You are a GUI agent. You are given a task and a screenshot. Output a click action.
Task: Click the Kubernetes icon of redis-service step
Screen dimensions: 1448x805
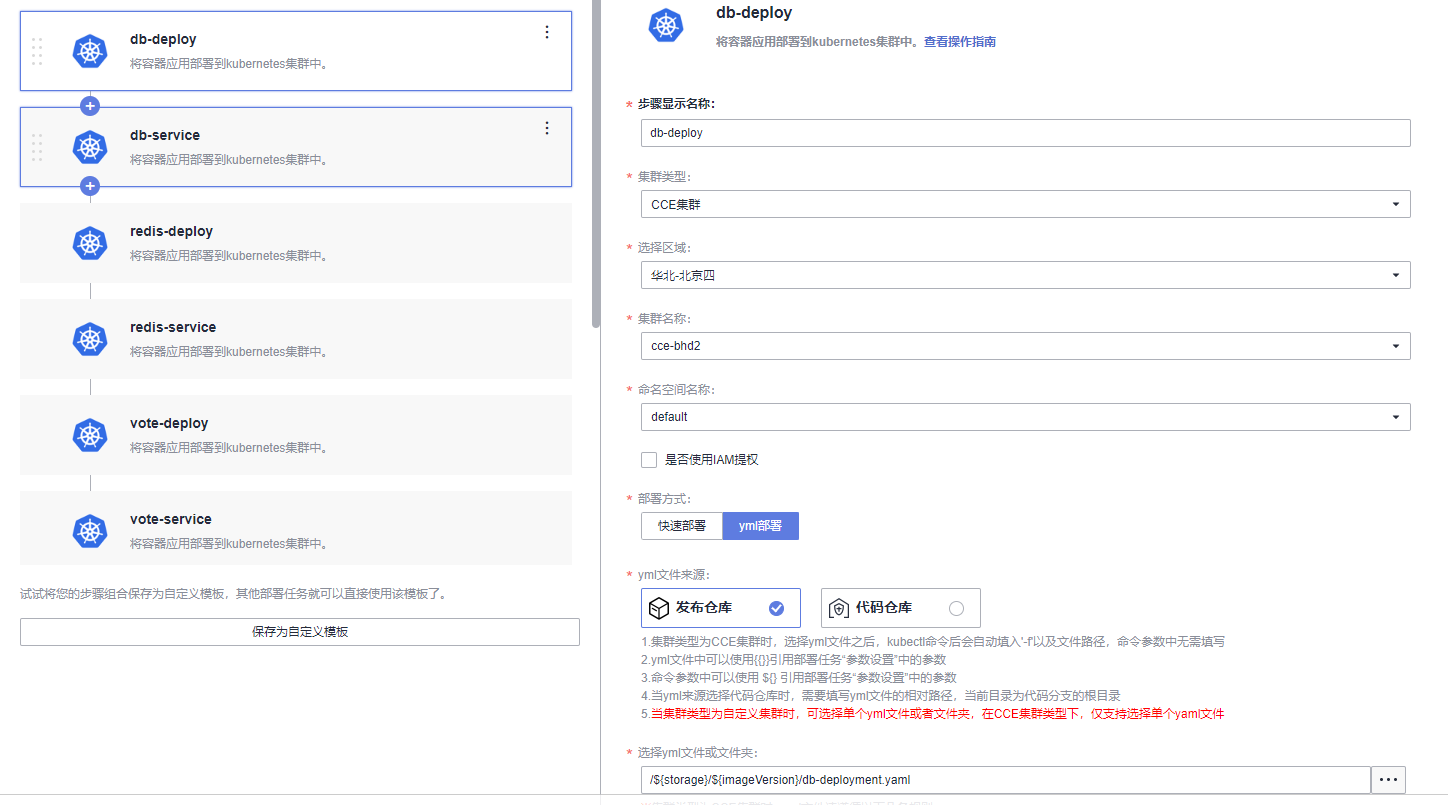[90, 339]
